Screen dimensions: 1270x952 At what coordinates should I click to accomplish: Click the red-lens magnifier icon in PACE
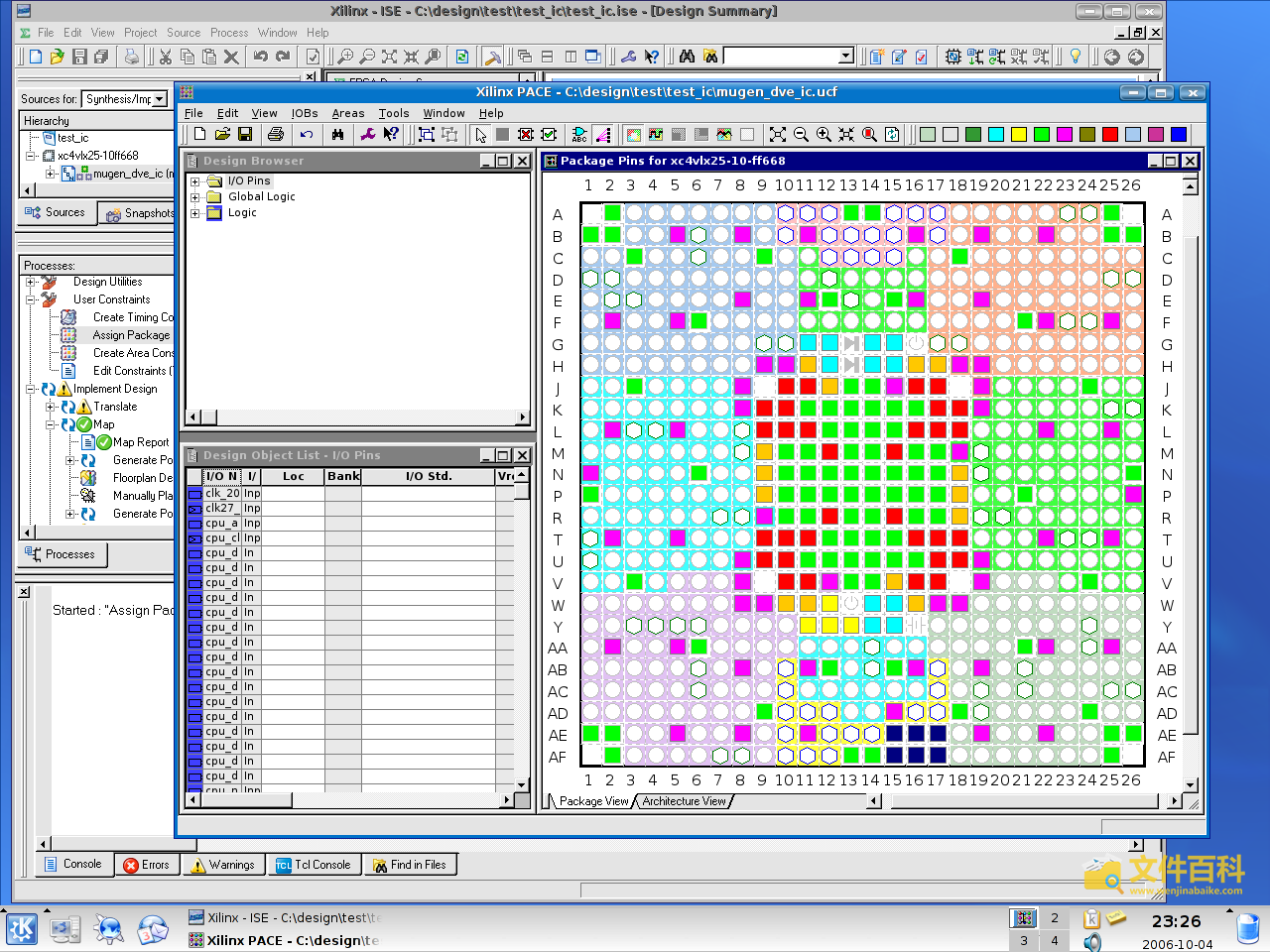869,134
